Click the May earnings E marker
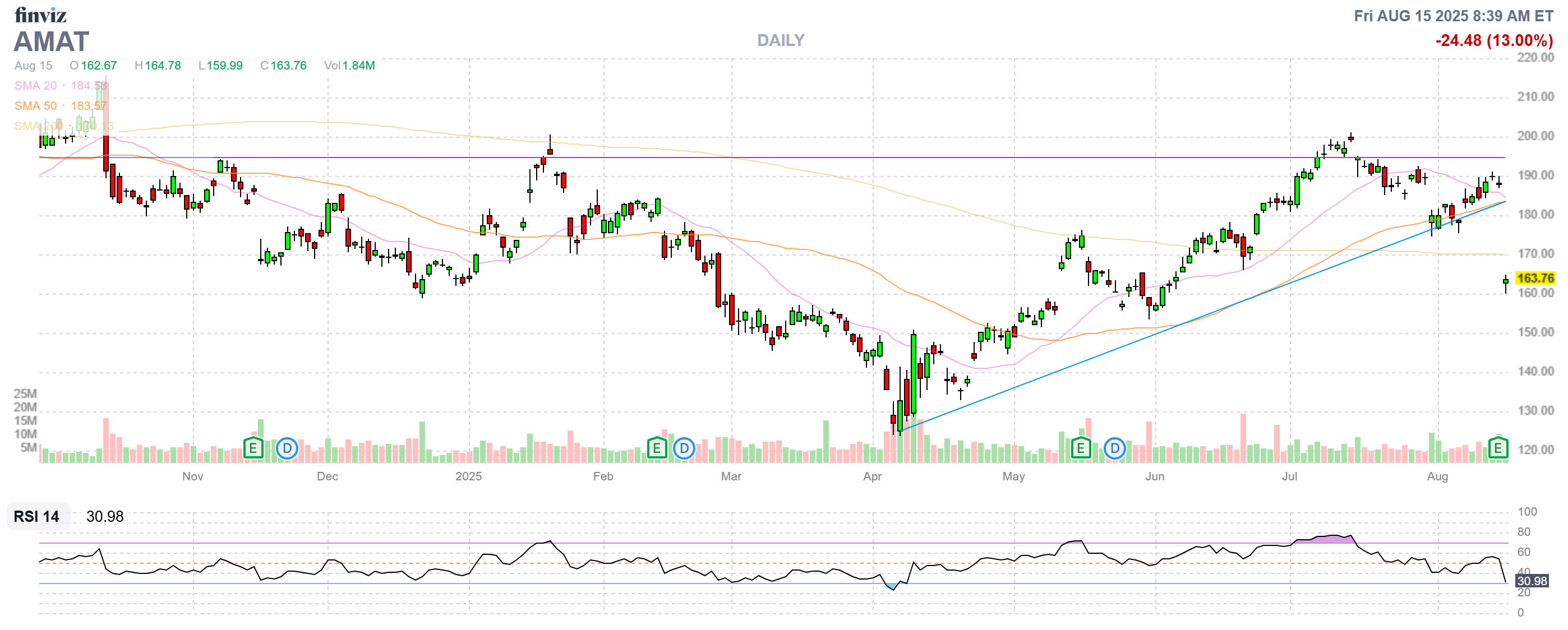The height and width of the screenshot is (630, 1568). tap(1080, 449)
